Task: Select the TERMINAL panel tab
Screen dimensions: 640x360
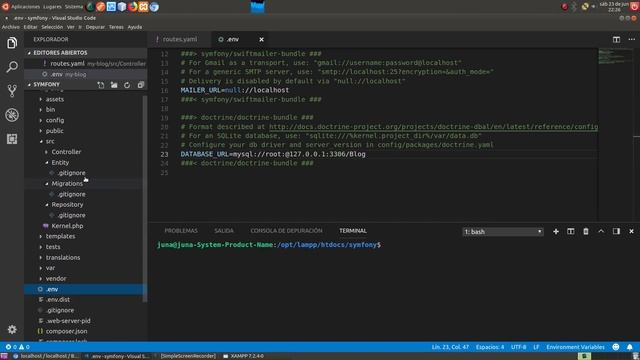Action: pyautogui.click(x=353, y=231)
